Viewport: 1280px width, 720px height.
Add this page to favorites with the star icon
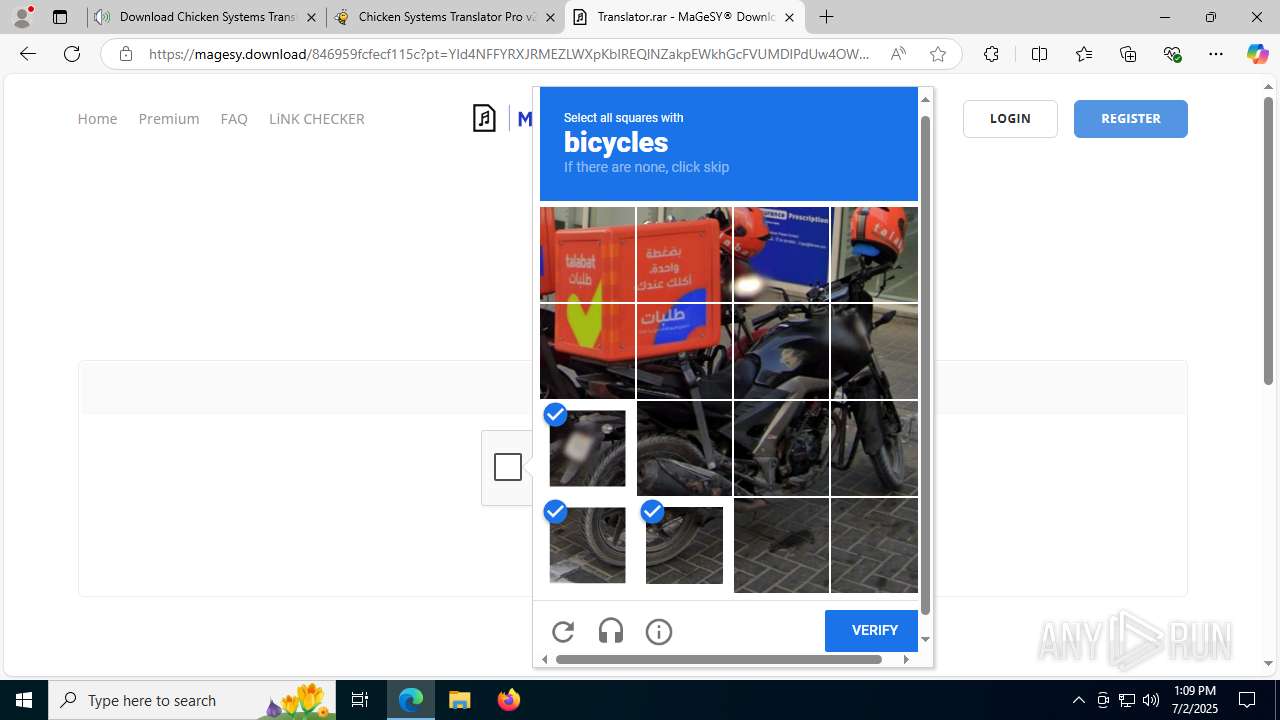click(x=938, y=54)
